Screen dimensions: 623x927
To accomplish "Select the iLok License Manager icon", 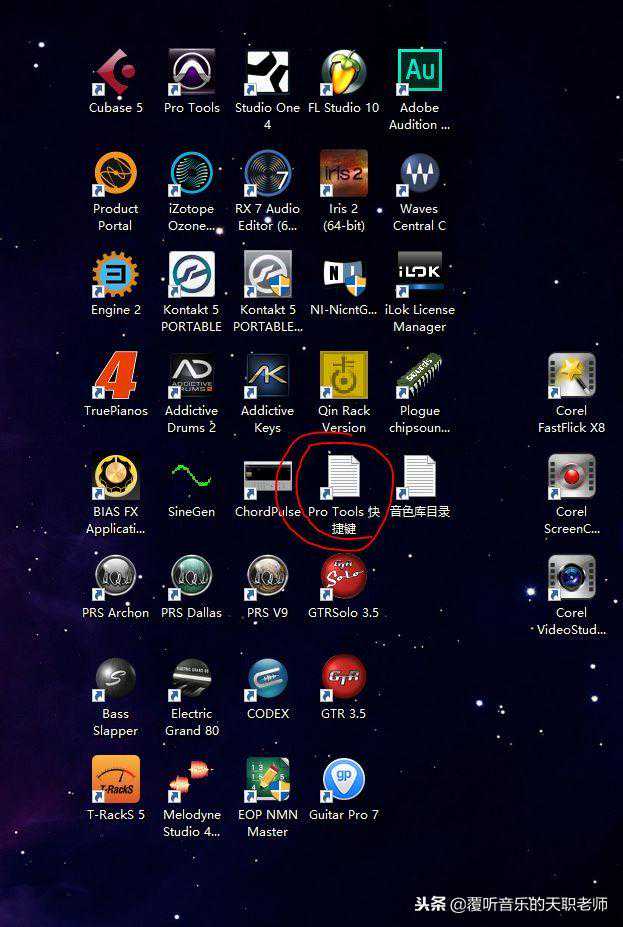I will click(x=419, y=276).
